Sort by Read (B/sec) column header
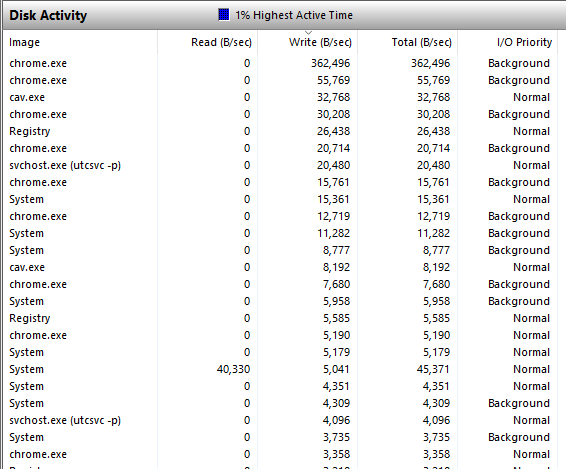This screenshot has height=469, width=566. (208, 42)
